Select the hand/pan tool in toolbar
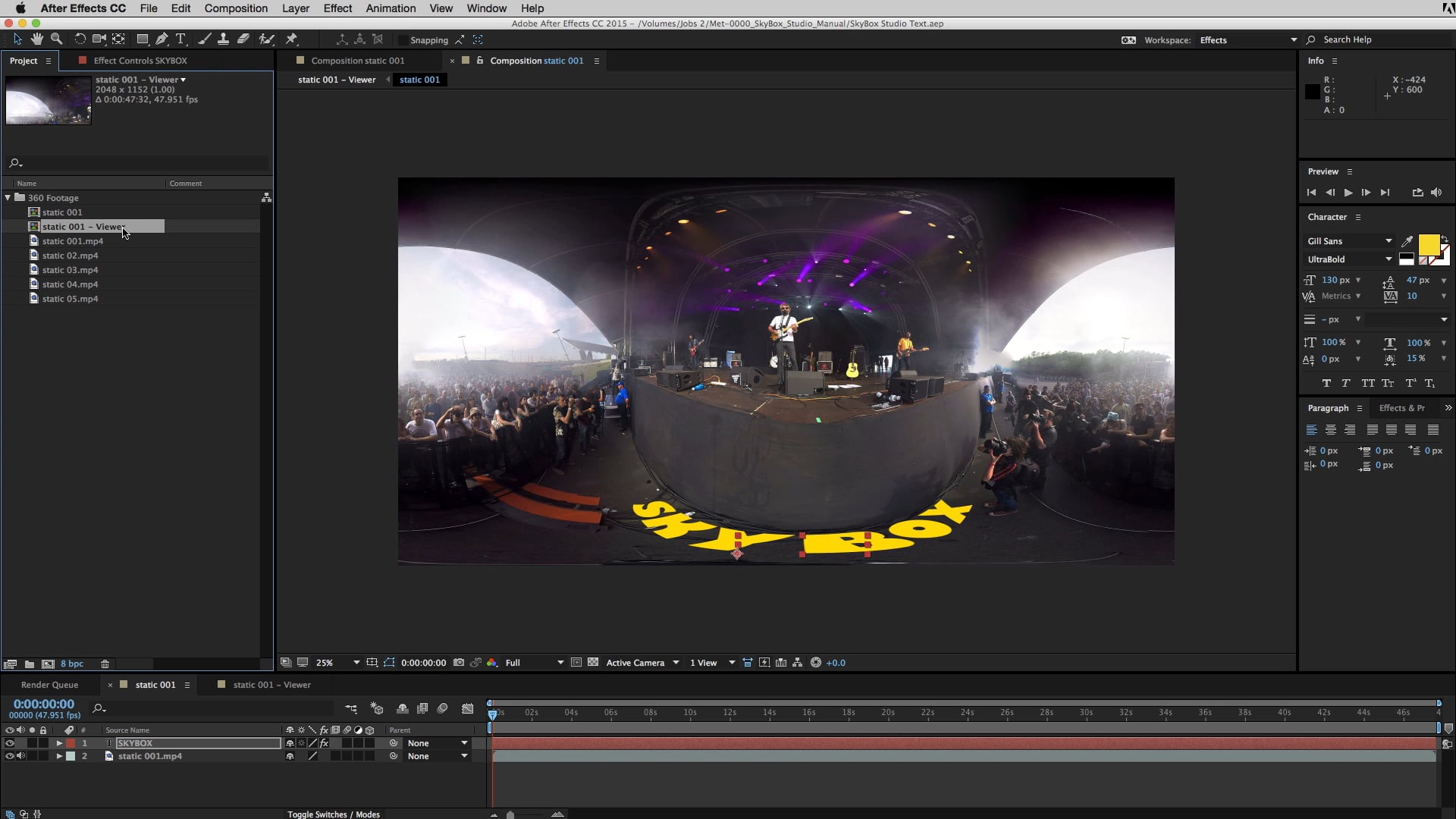The height and width of the screenshot is (819, 1456). click(x=36, y=39)
